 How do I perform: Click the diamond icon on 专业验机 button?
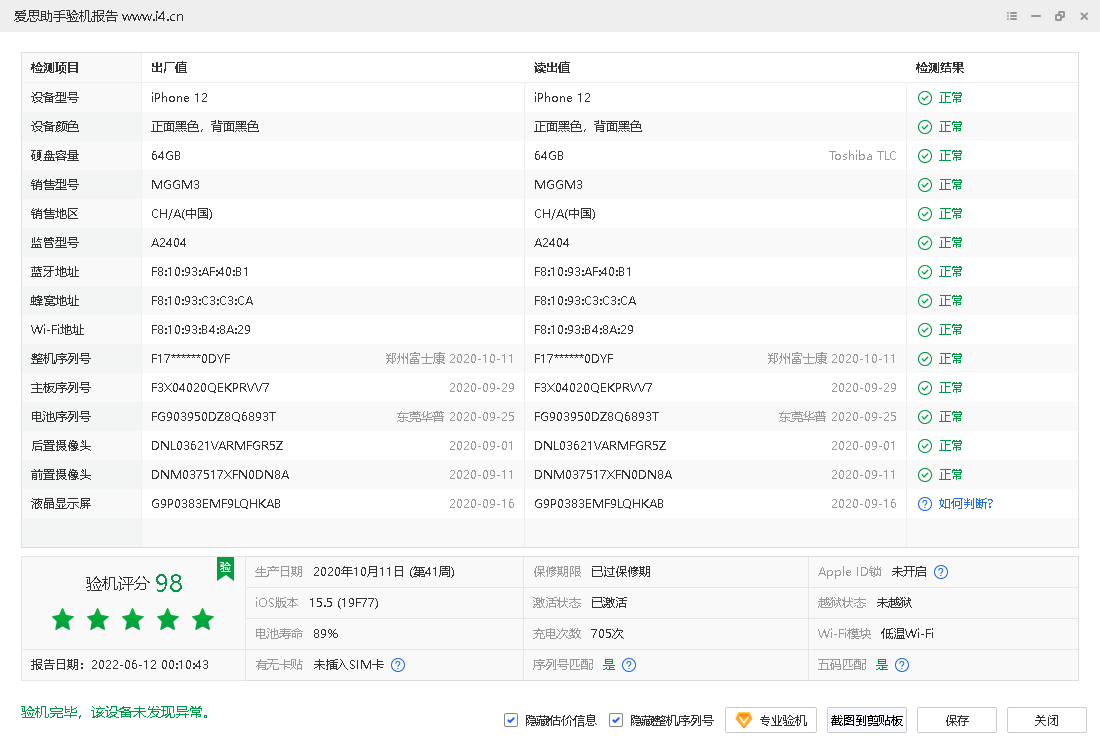[744, 720]
